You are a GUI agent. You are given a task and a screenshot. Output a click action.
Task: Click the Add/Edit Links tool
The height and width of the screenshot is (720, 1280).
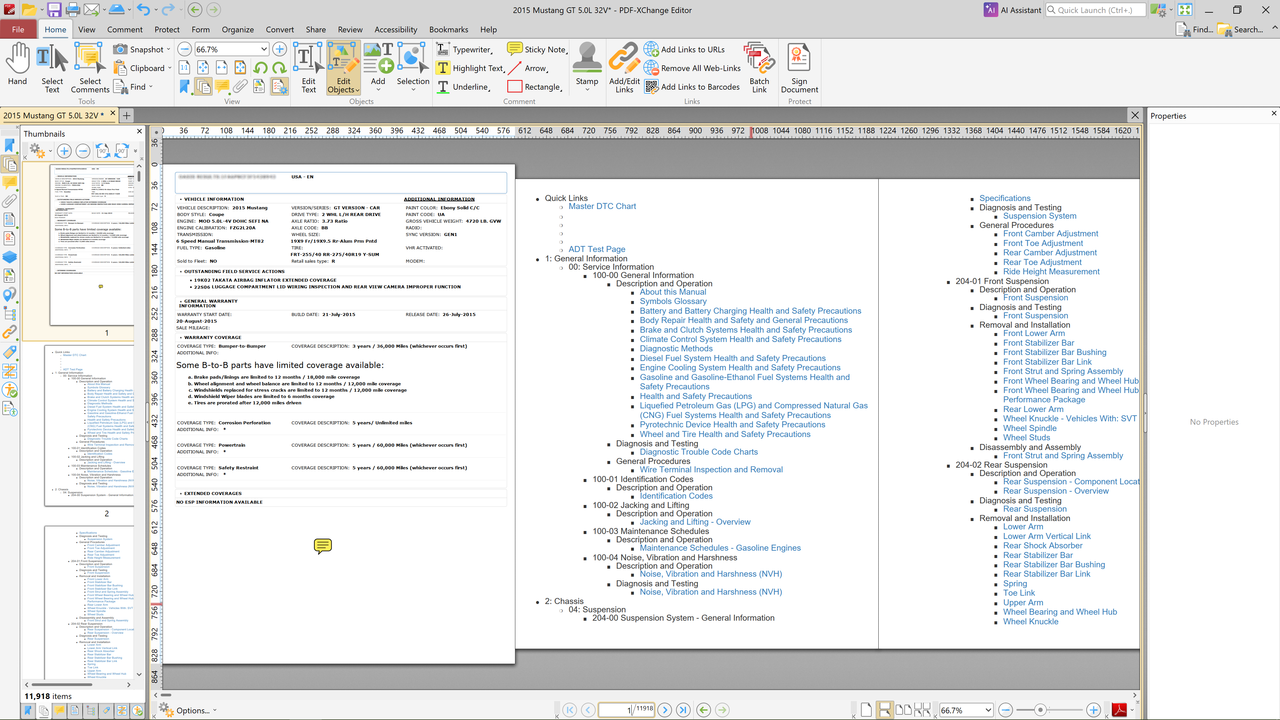click(x=624, y=67)
